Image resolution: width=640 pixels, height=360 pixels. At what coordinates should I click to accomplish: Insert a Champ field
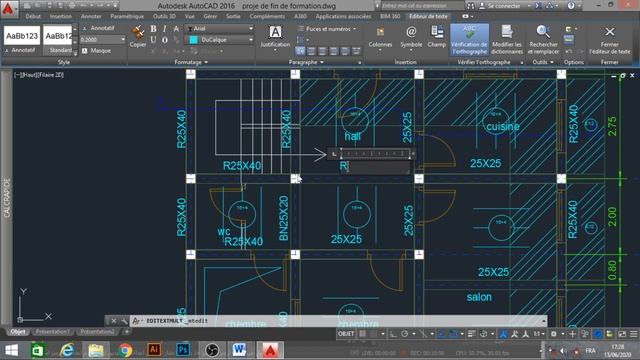click(437, 37)
